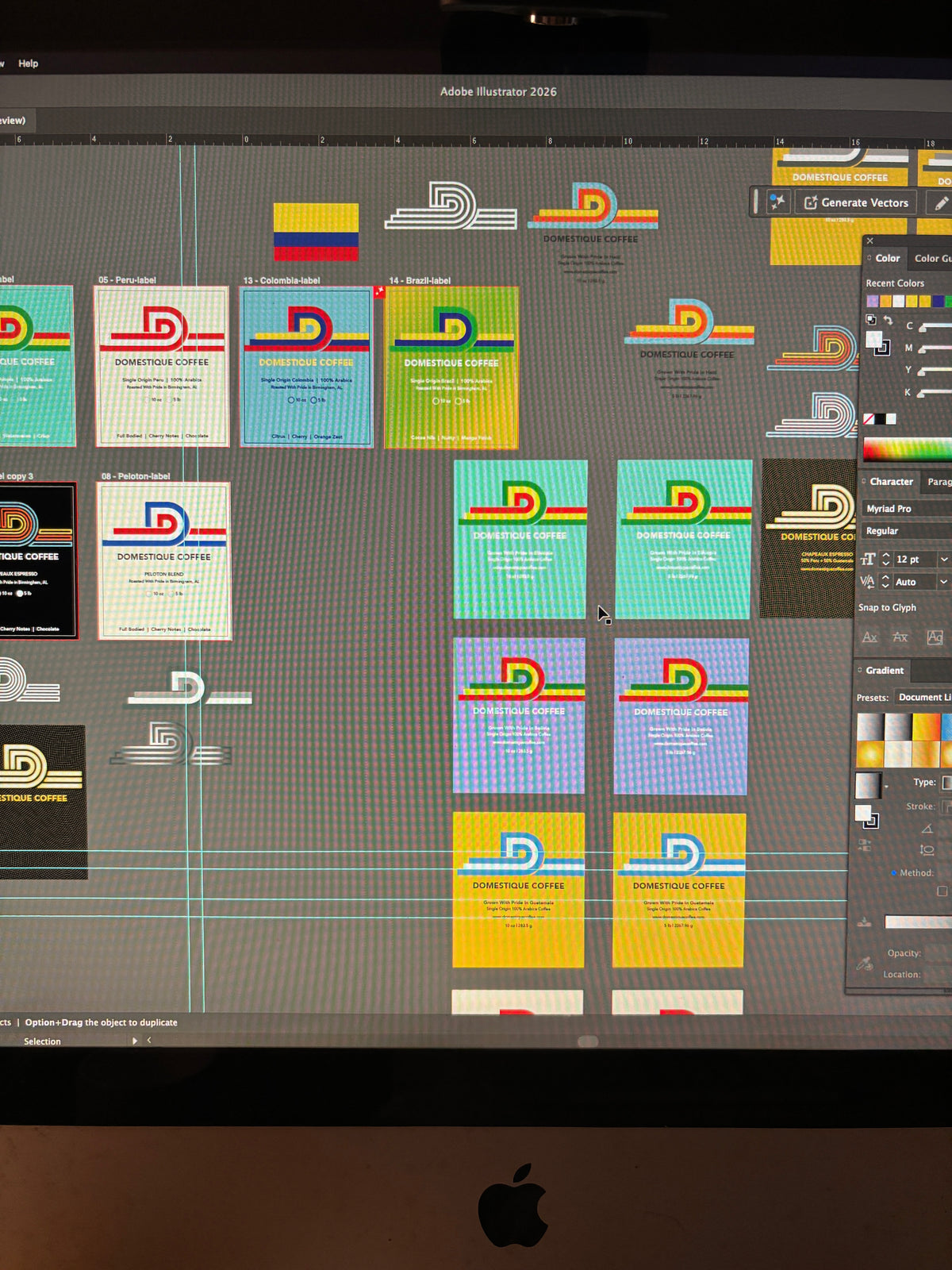Viewport: 952px width, 1270px height.
Task: Select the stroke box in Gradient panel
Action: click(x=870, y=821)
